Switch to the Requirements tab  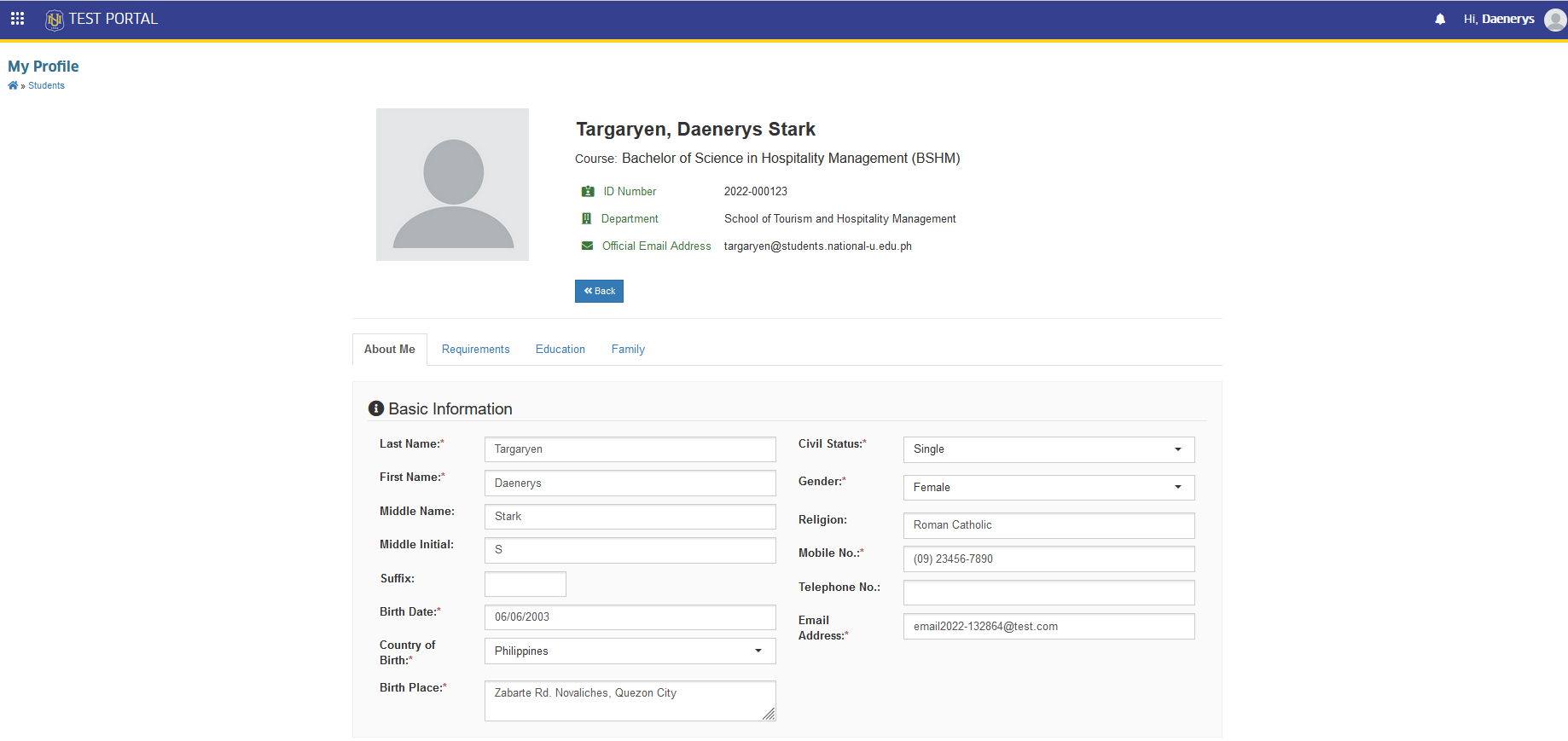click(475, 350)
